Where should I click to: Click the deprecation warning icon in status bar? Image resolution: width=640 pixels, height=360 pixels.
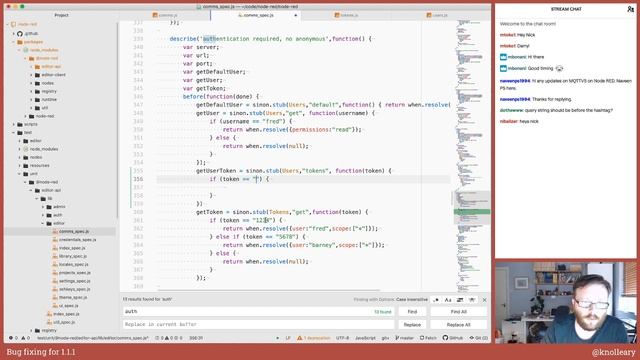click(300, 338)
